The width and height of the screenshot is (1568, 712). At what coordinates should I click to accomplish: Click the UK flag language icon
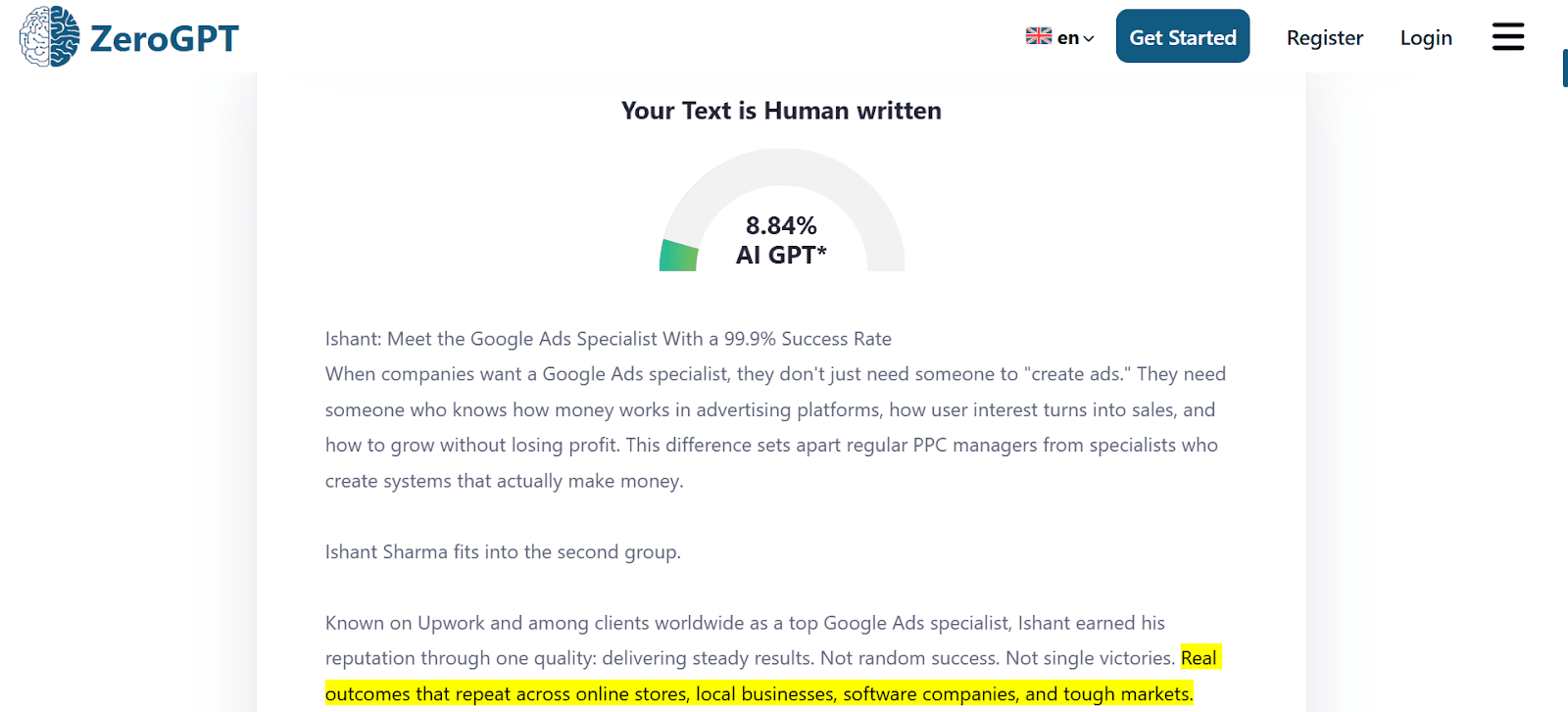point(1038,36)
